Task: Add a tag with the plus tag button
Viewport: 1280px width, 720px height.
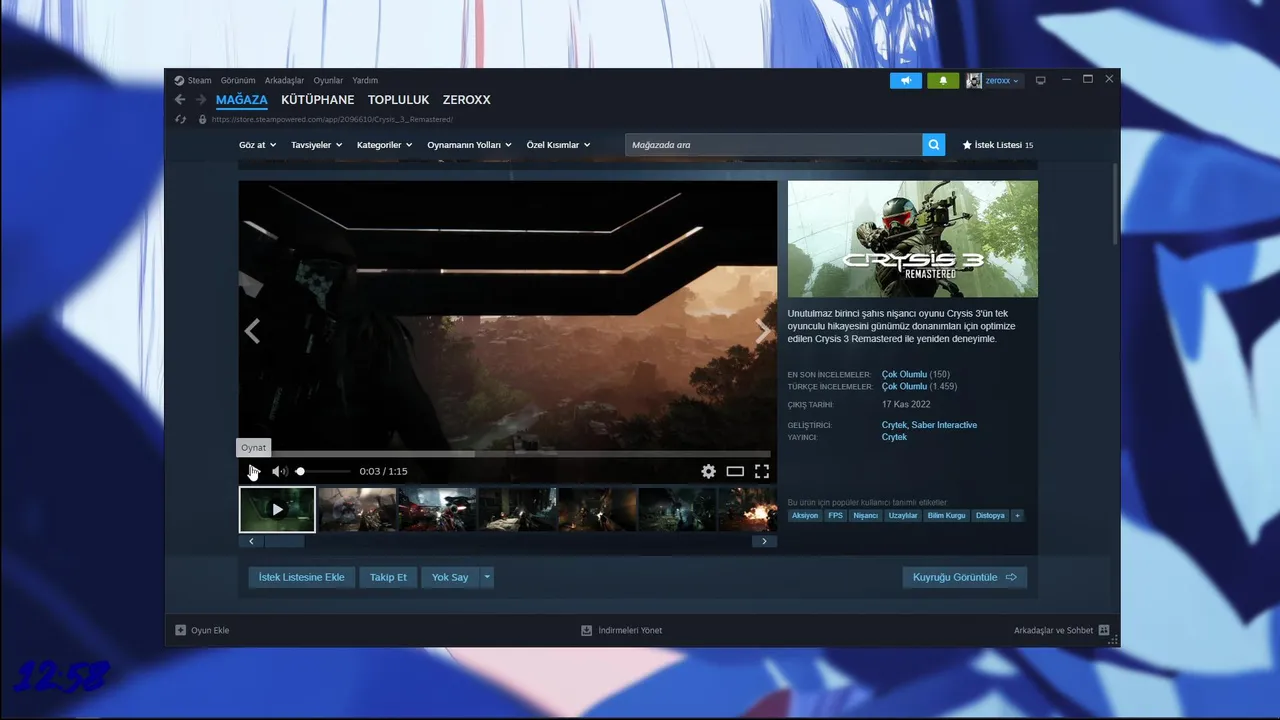Action: (1017, 516)
